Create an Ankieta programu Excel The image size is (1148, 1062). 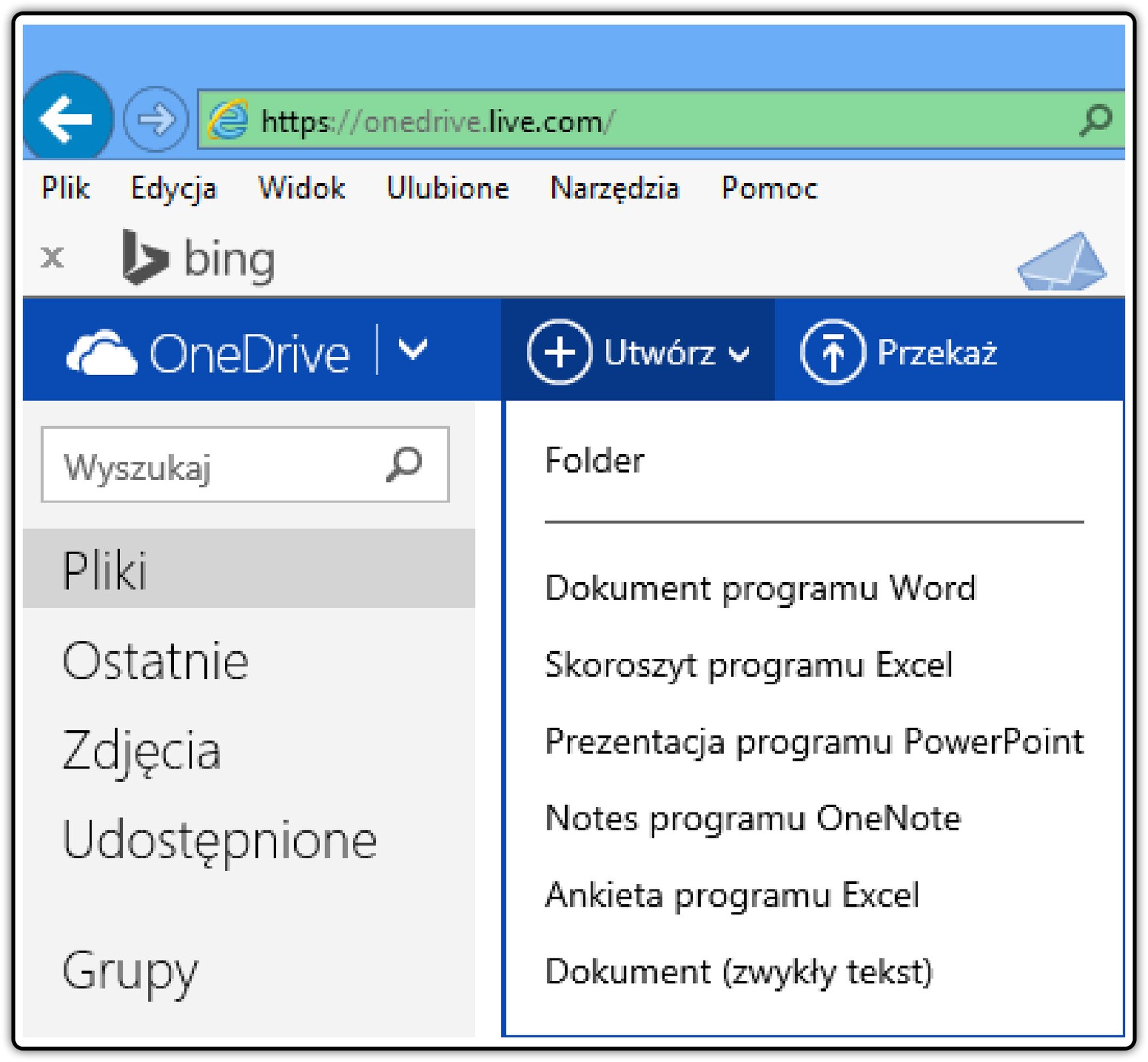(x=732, y=895)
